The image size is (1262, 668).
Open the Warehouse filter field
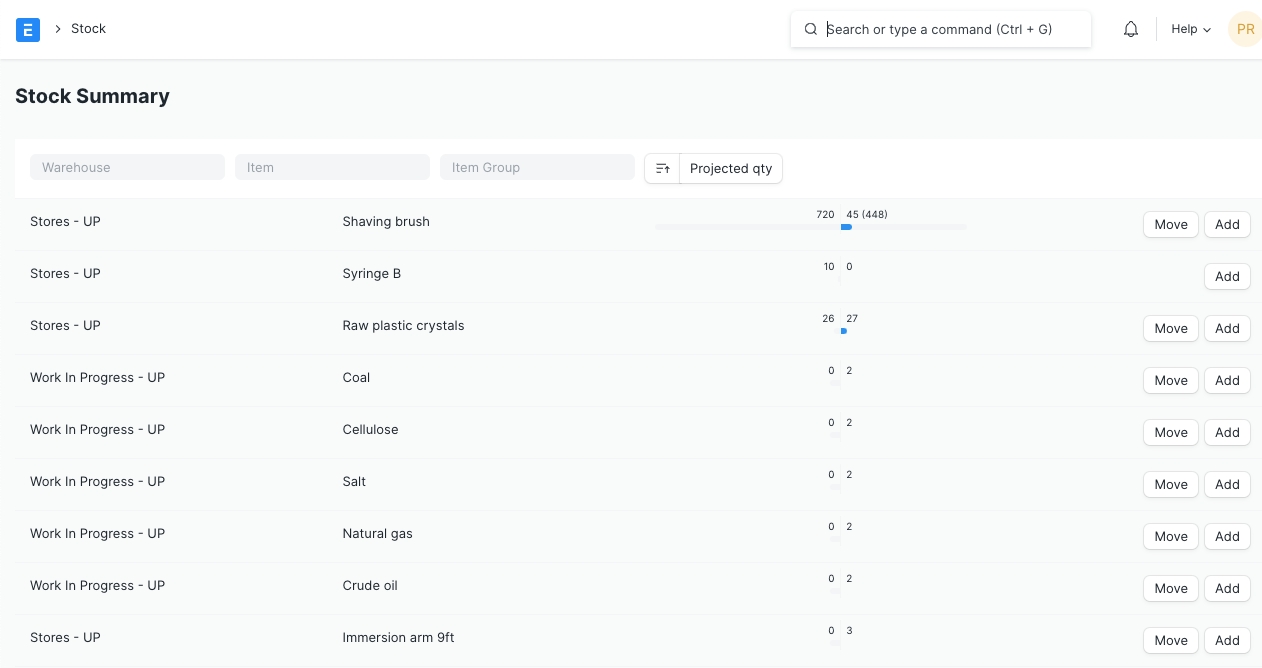point(127,167)
